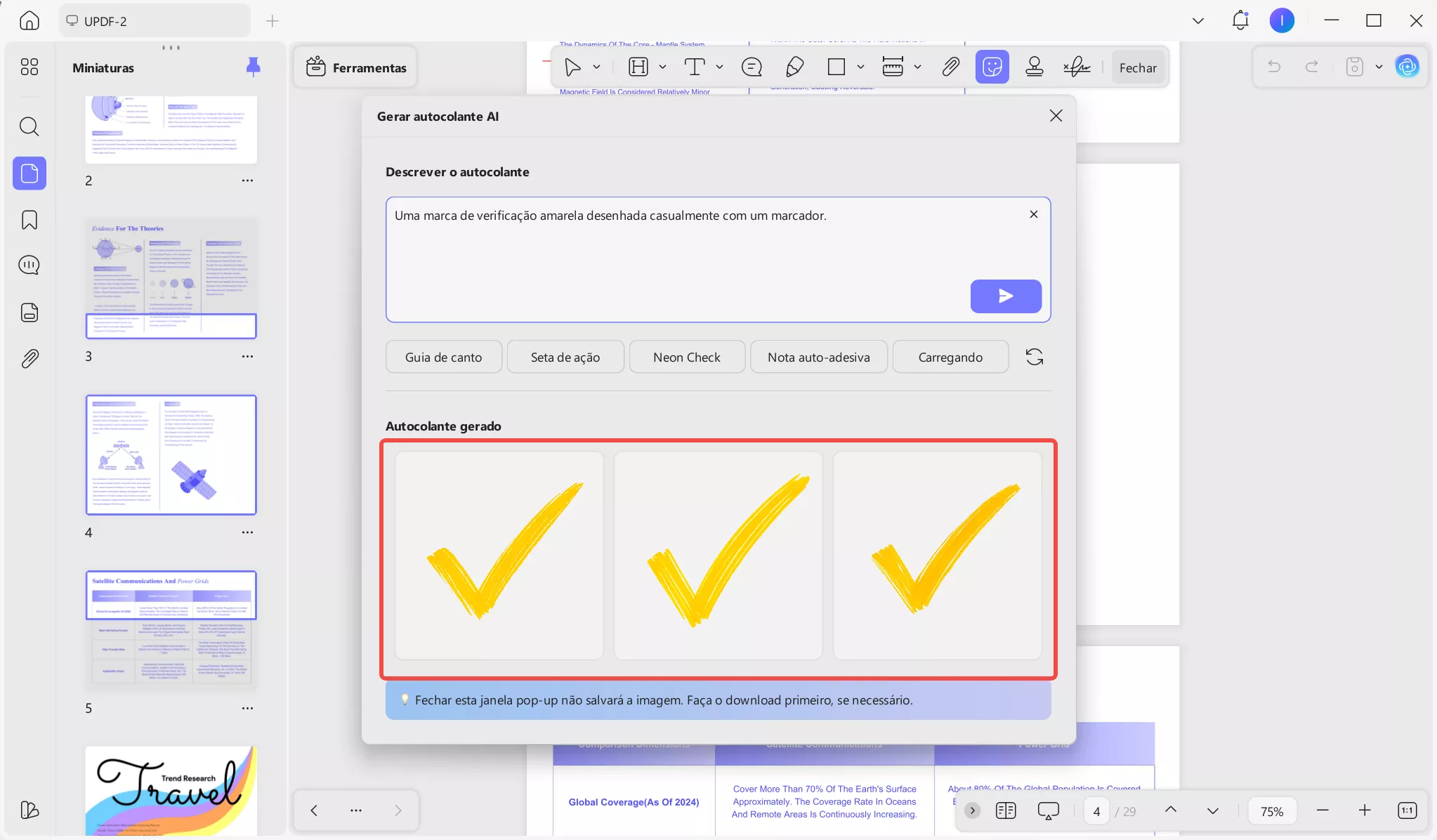Refresh the sticker prompt suggestions

[x=1034, y=357]
